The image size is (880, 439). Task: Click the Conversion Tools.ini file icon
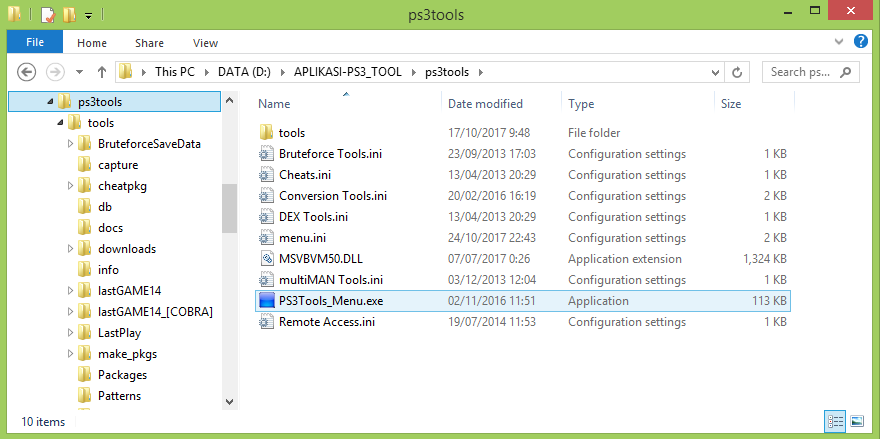point(267,196)
